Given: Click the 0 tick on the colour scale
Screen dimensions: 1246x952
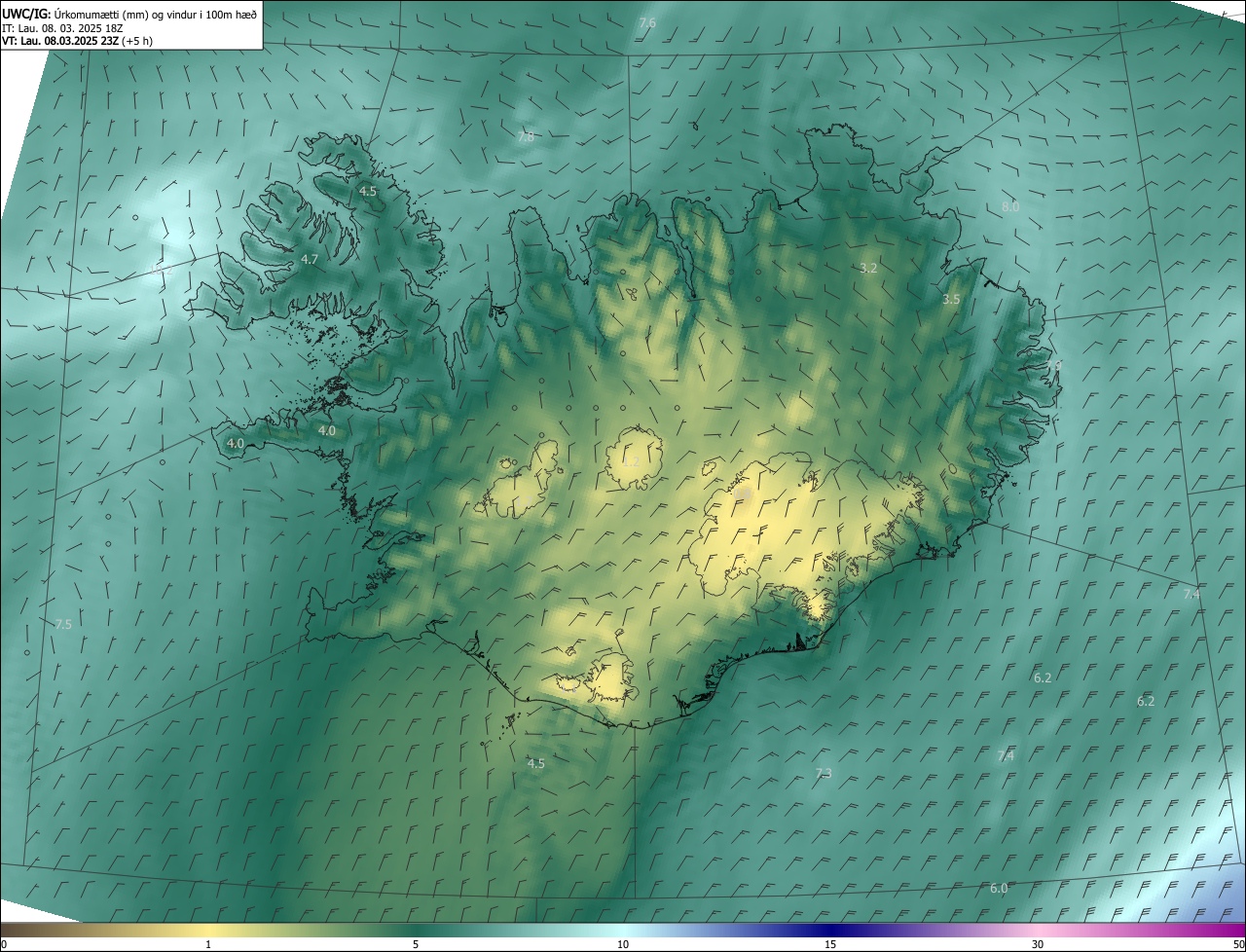Looking at the screenshot, I should (x=4, y=944).
